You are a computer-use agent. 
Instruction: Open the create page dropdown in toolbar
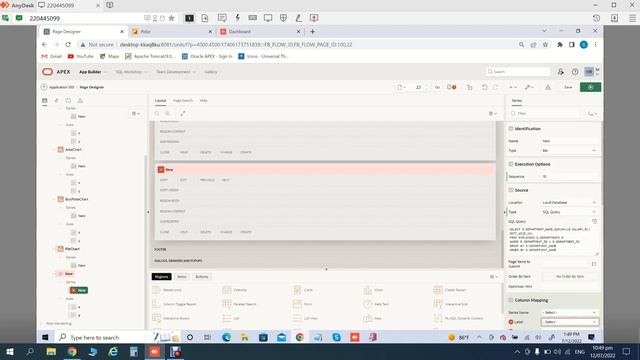[512, 87]
